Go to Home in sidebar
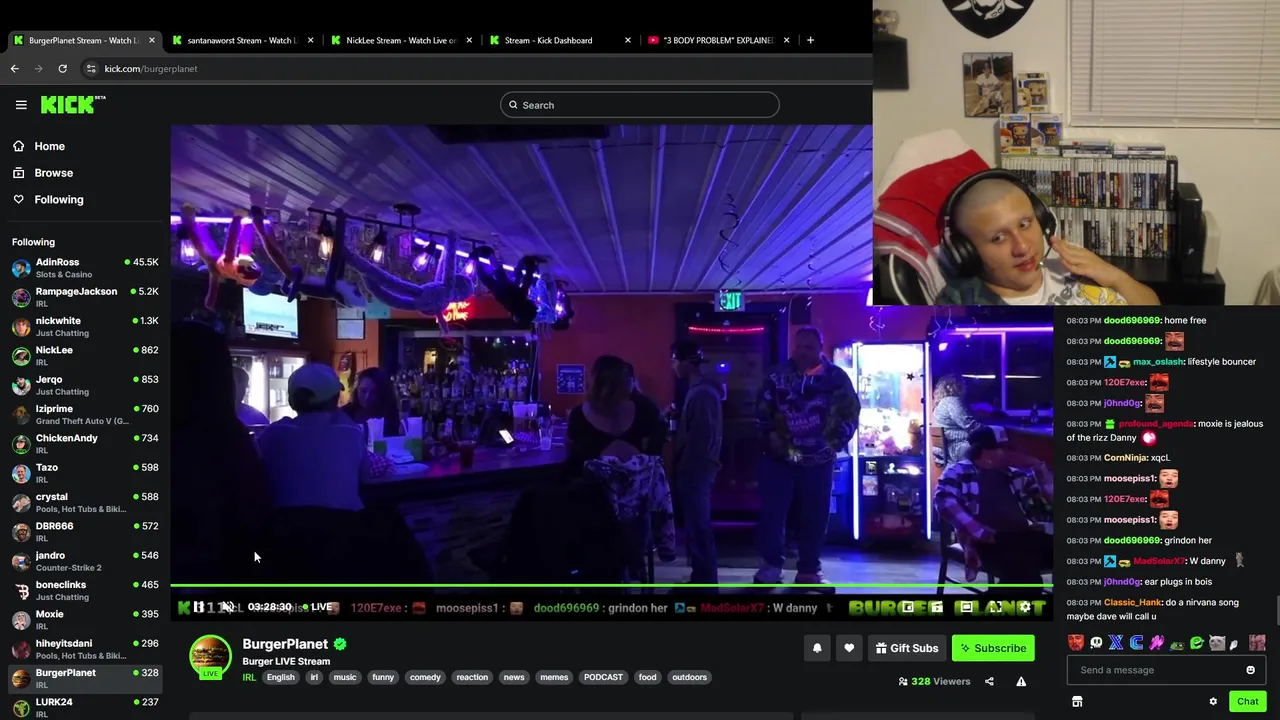 pyautogui.click(x=38, y=146)
